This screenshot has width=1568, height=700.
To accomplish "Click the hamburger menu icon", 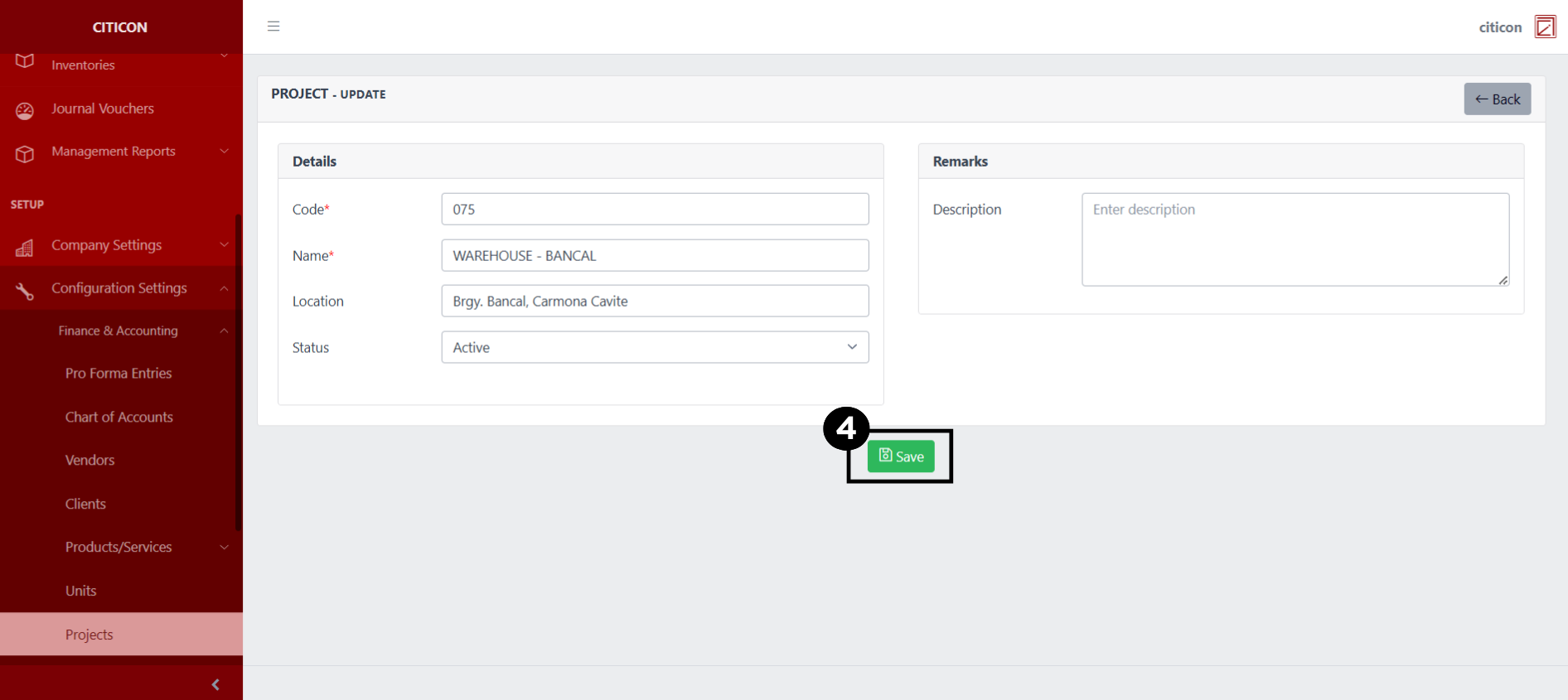I will coord(273,27).
